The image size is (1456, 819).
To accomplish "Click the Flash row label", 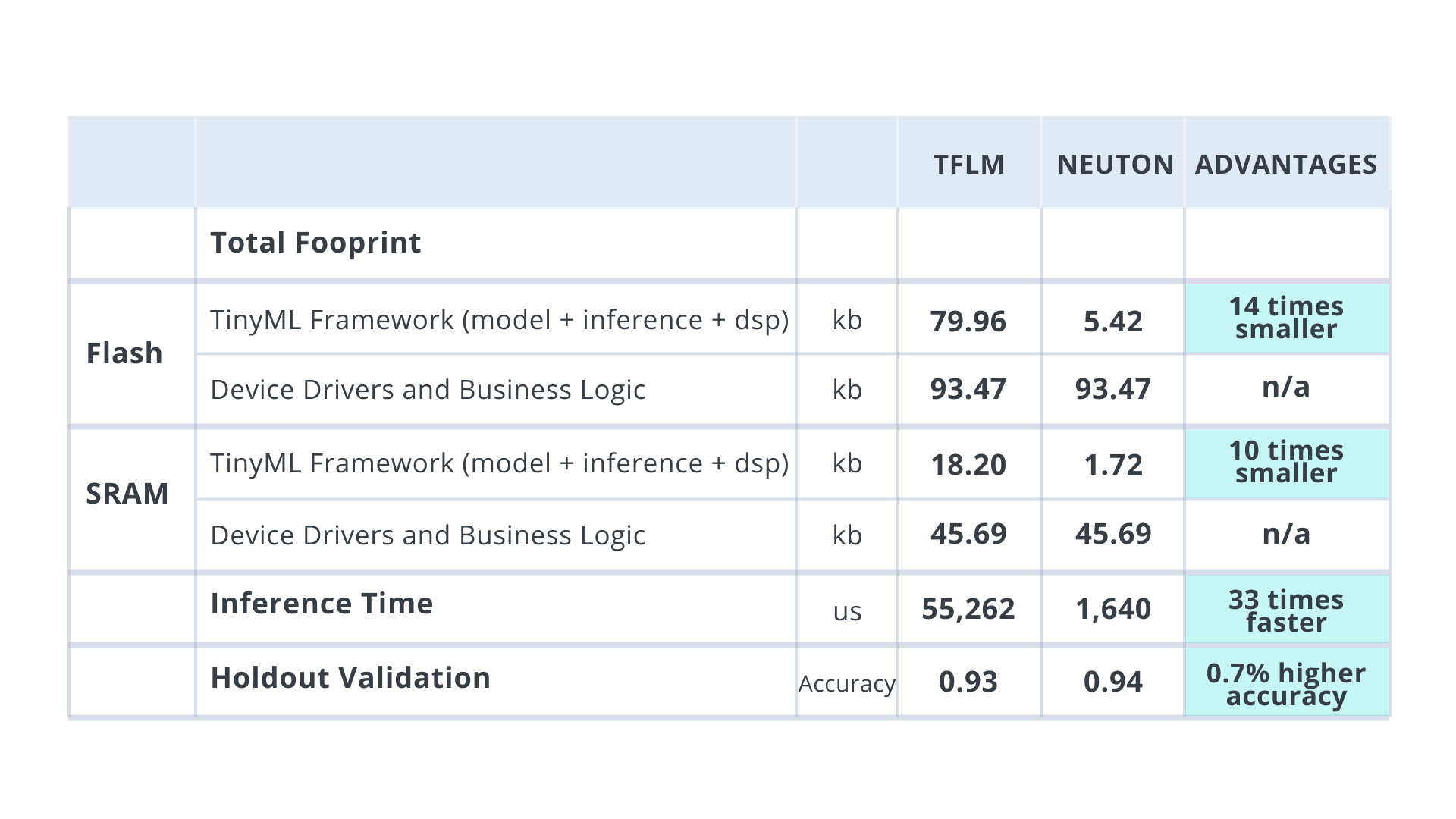I will tap(124, 353).
